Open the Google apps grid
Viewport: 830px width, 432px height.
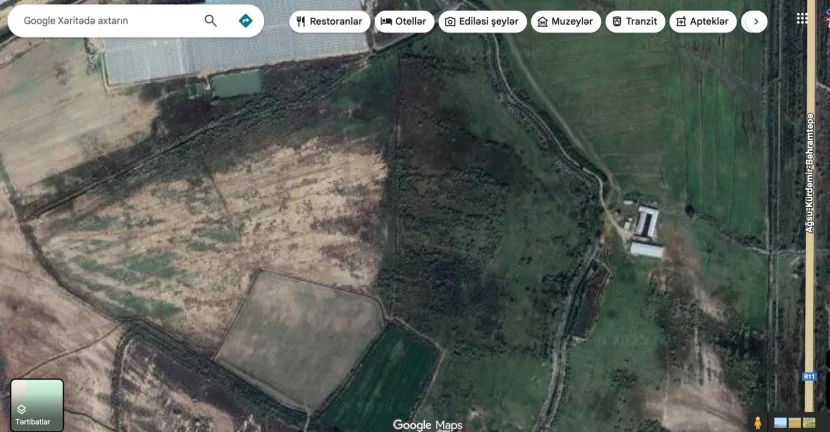pyautogui.click(x=802, y=19)
